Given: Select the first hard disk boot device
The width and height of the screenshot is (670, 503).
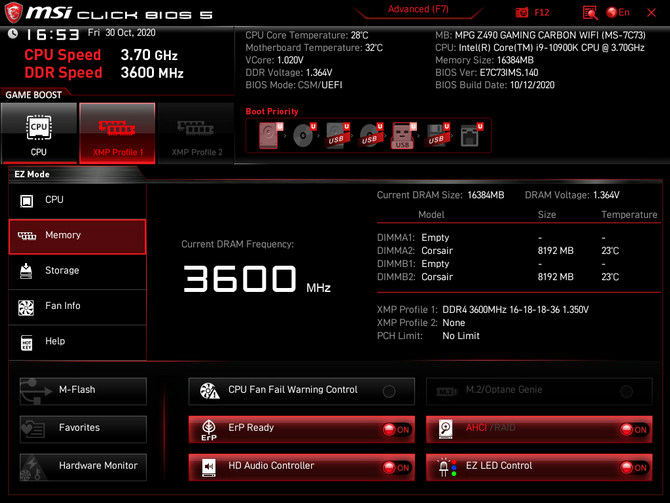Looking at the screenshot, I should click(x=270, y=135).
